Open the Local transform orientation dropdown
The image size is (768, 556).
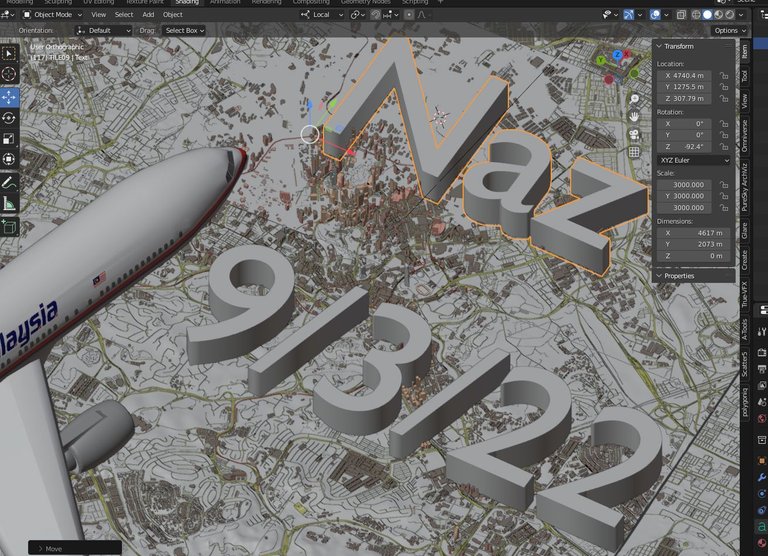[x=322, y=15]
